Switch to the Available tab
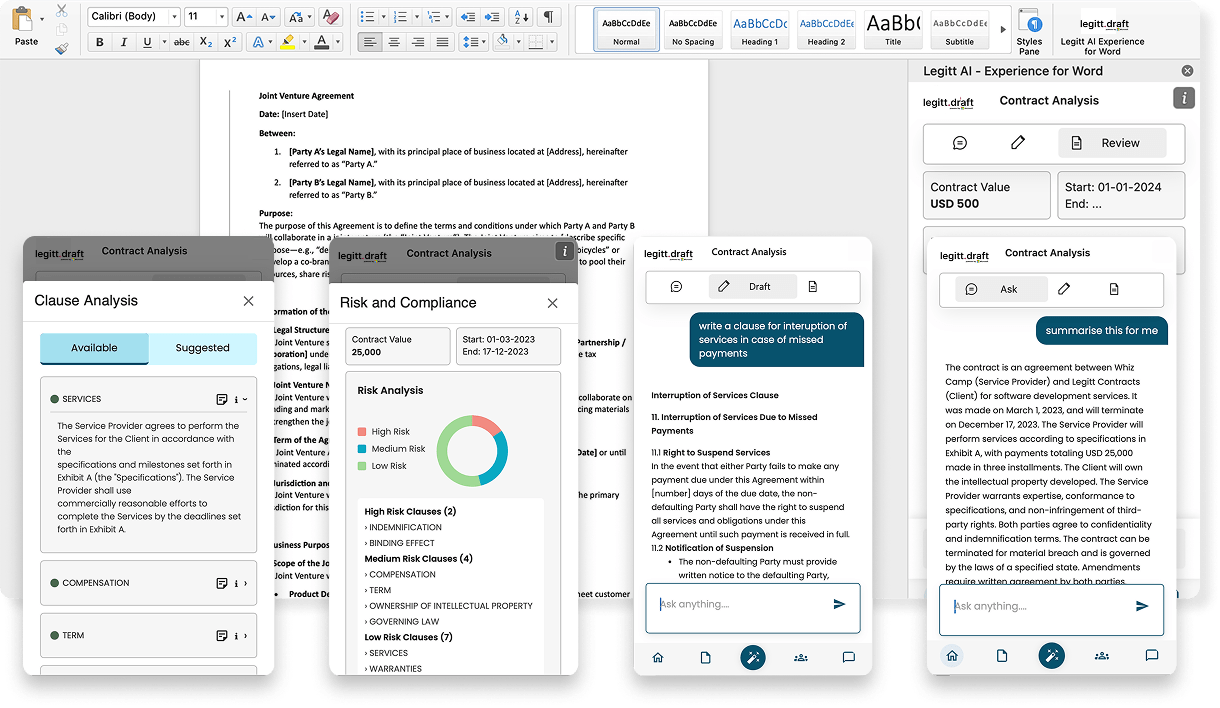This screenshot has width=1220, height=708. tap(94, 348)
